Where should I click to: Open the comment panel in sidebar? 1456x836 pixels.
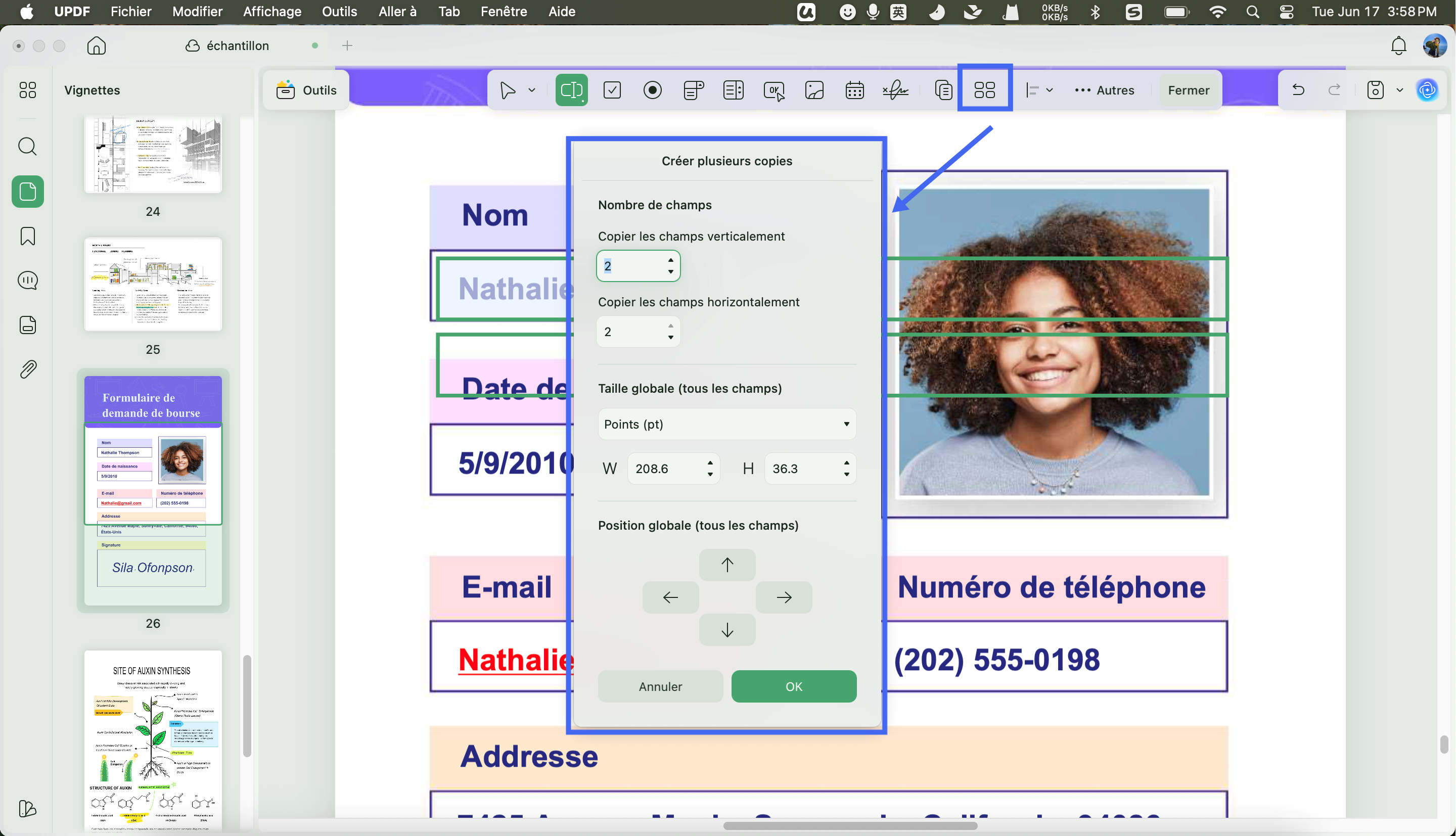point(28,281)
